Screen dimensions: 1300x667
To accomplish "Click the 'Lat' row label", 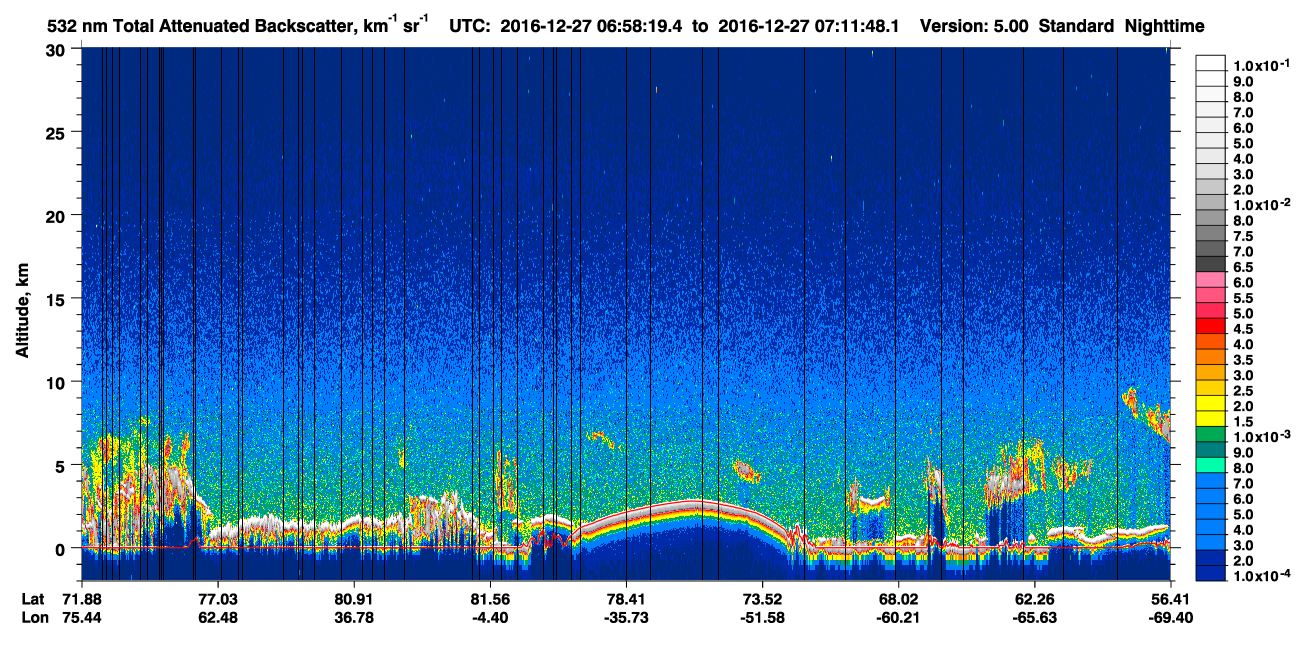I will [x=33, y=598].
